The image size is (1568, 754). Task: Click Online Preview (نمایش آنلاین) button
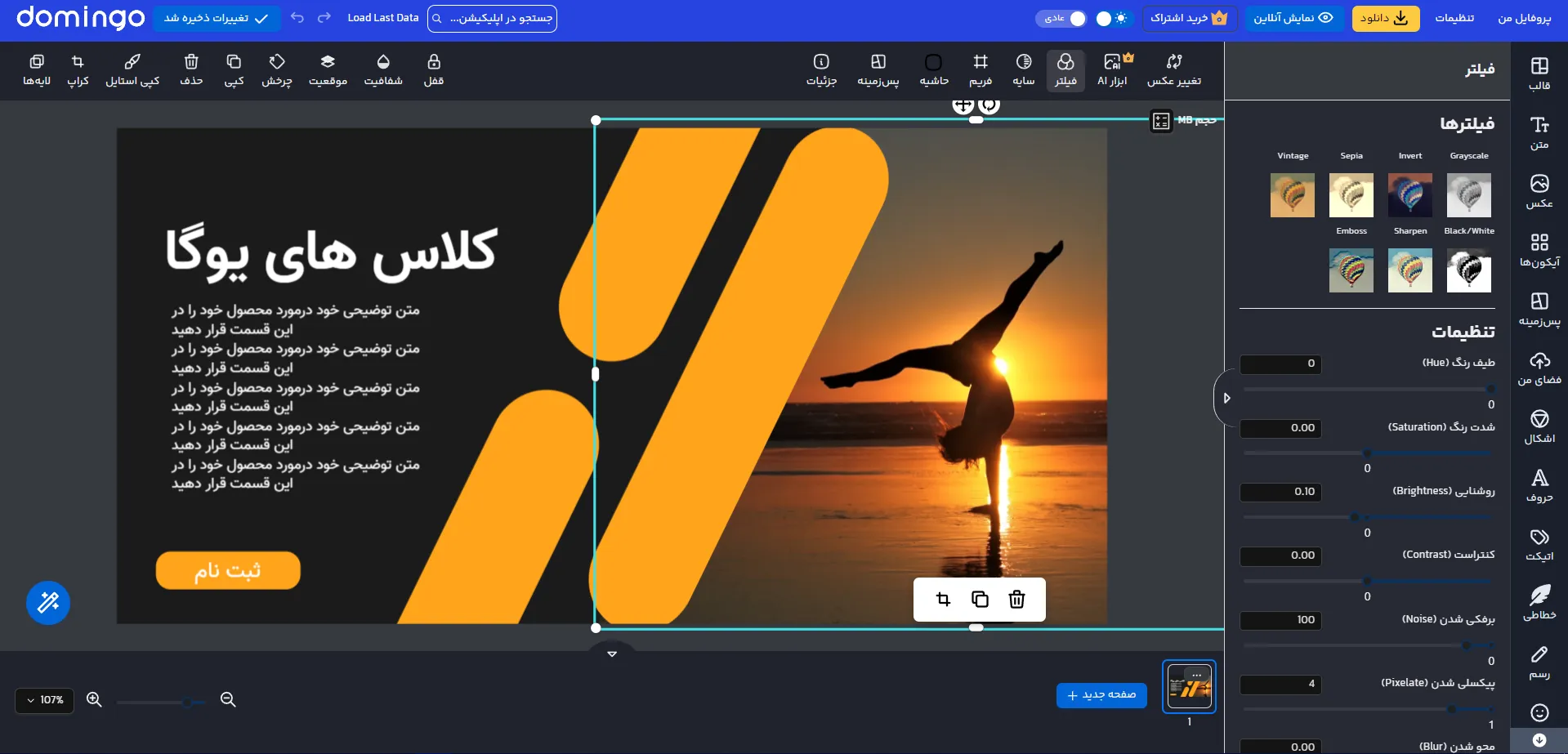1293,18
